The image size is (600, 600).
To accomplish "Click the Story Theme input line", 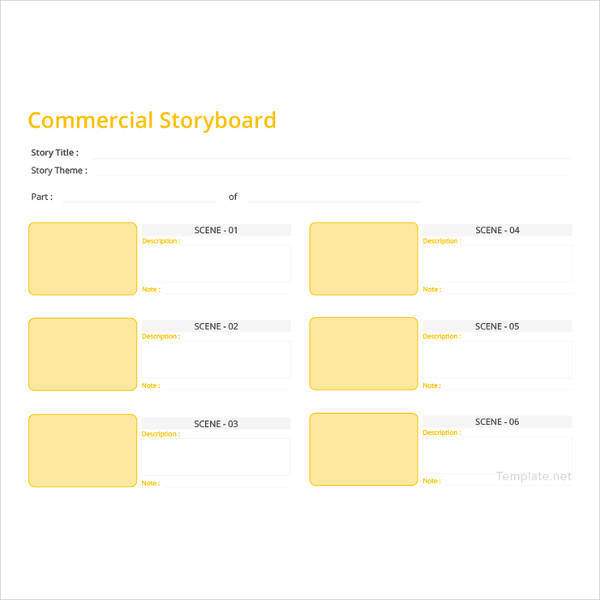I will tap(330, 171).
